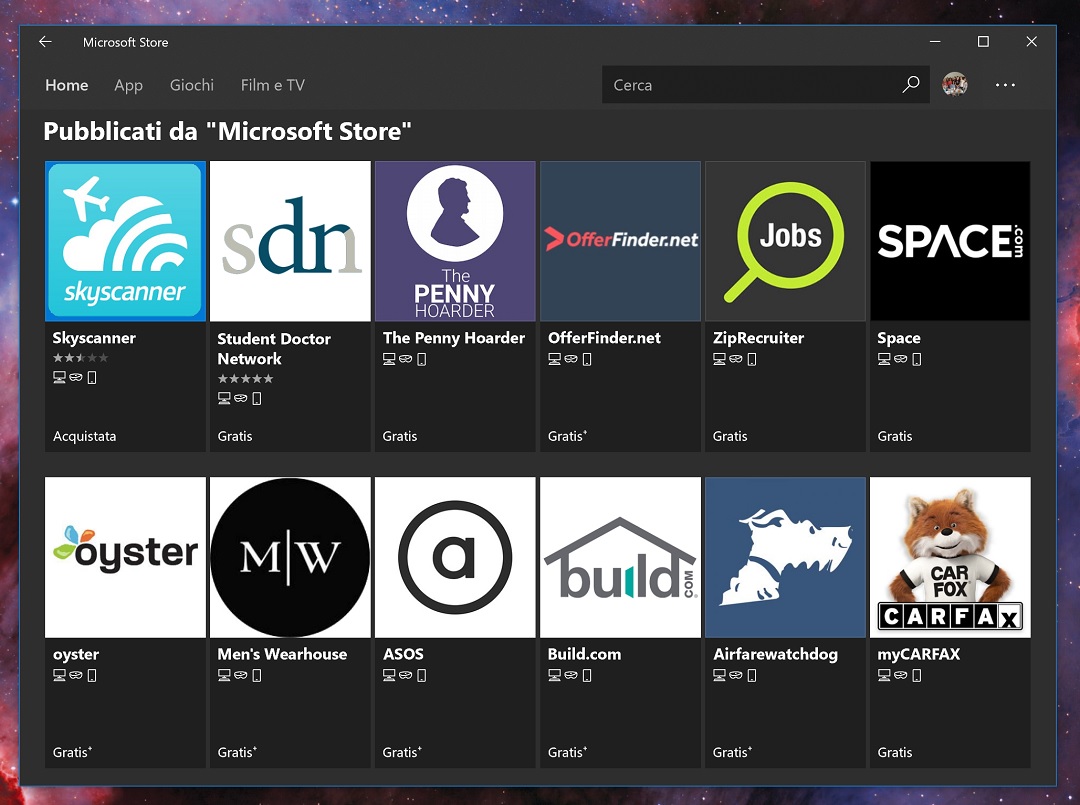Open the three-dots more menu
The height and width of the screenshot is (805, 1080).
[x=1005, y=85]
